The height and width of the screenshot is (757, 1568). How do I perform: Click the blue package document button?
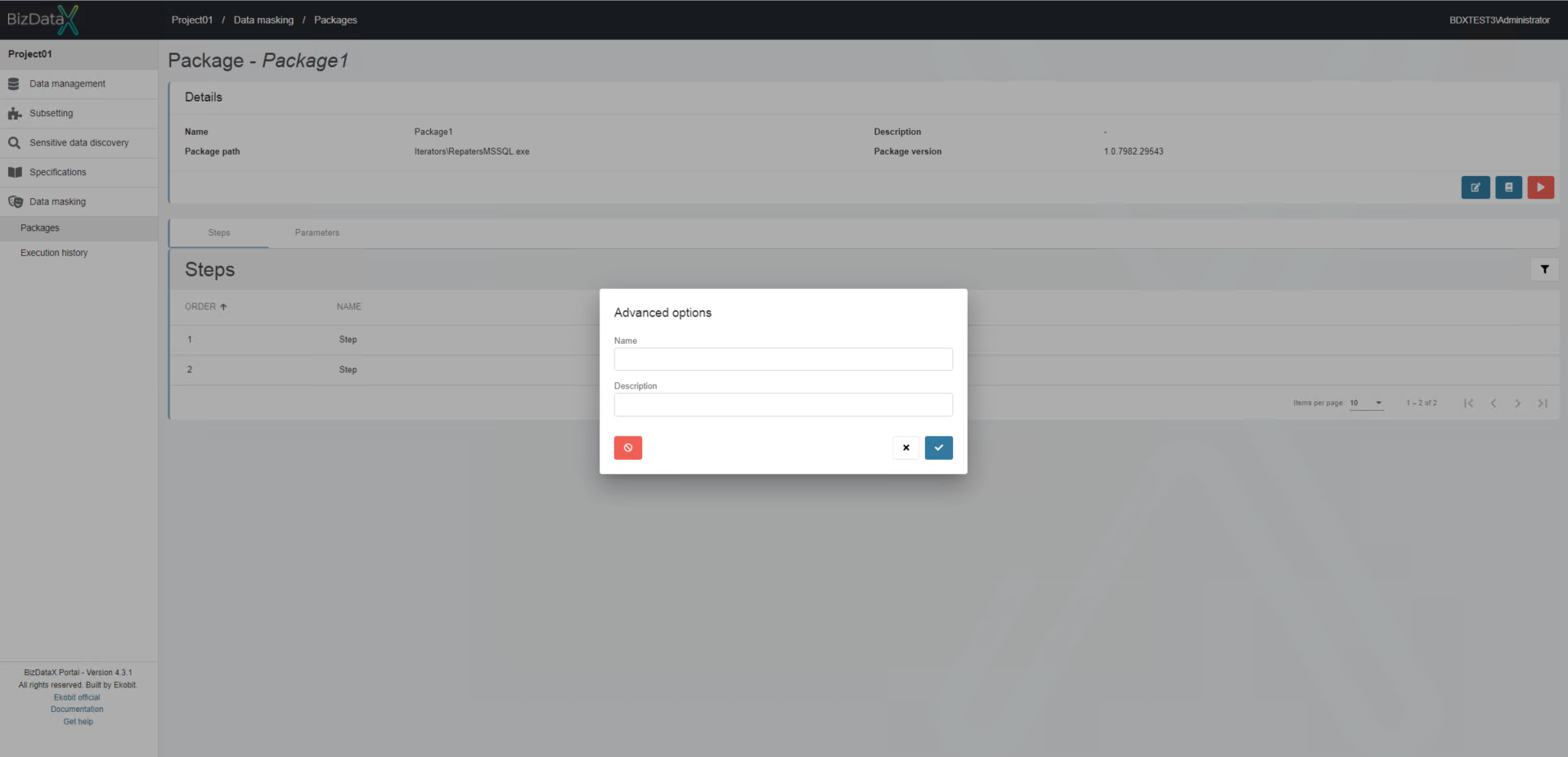1508,187
